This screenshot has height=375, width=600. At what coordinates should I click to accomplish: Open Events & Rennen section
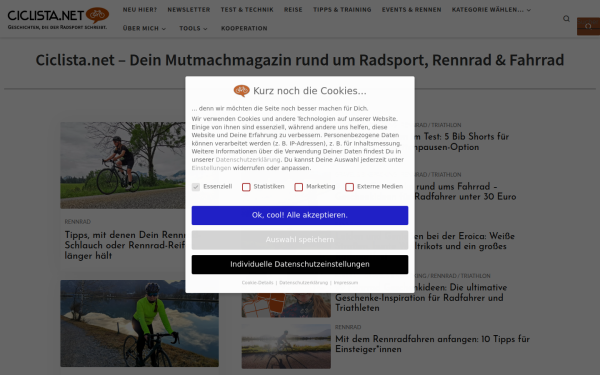pos(411,10)
